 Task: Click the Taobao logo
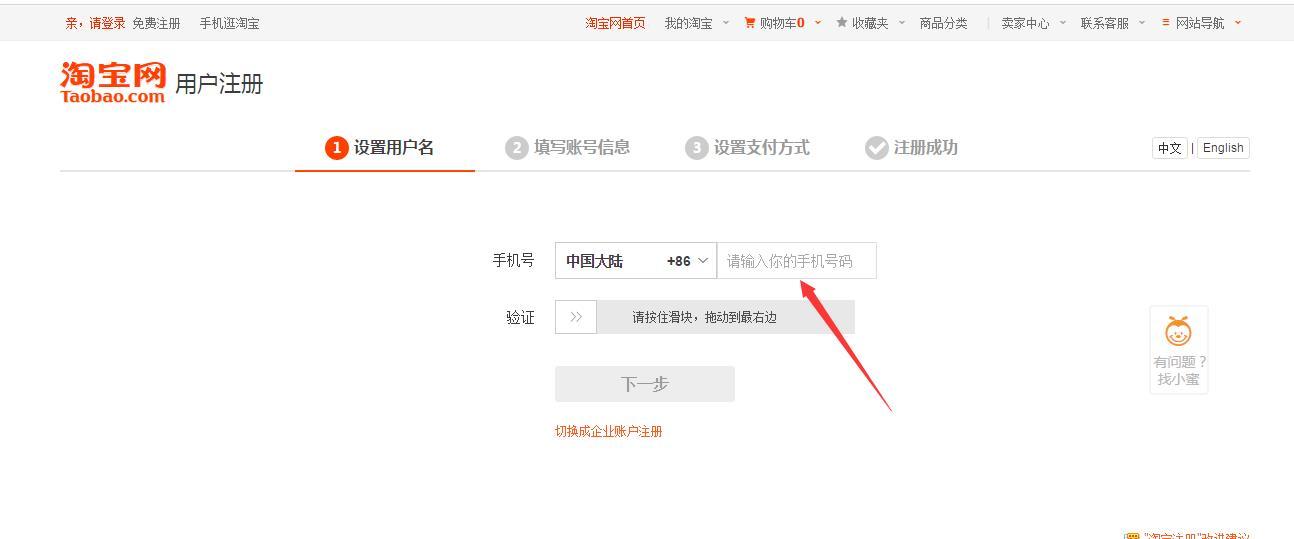click(x=113, y=82)
